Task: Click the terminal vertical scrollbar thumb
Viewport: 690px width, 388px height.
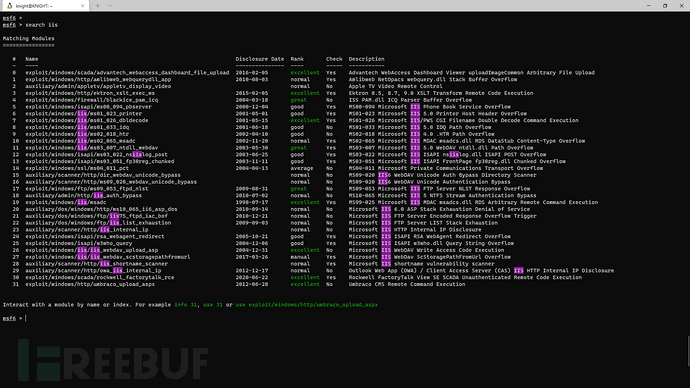Action: (688, 351)
